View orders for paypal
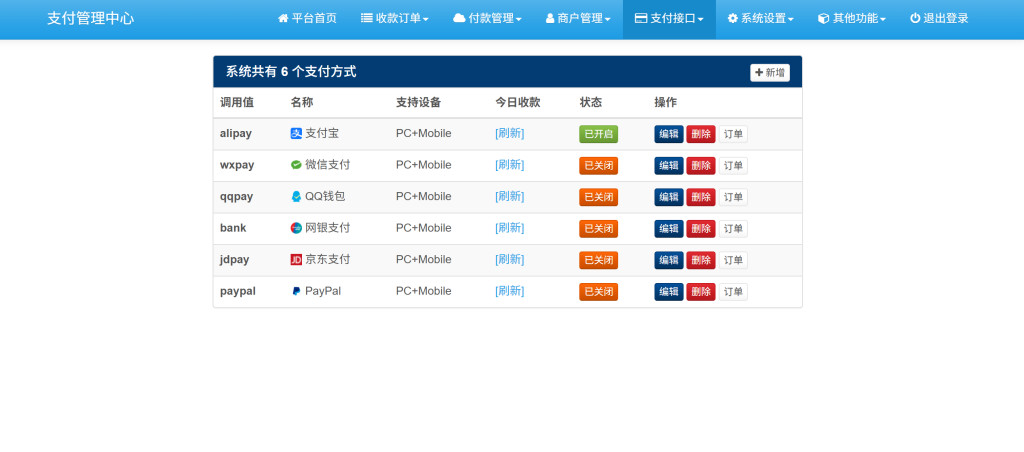Screen dimensions: 1024x452 point(733,292)
